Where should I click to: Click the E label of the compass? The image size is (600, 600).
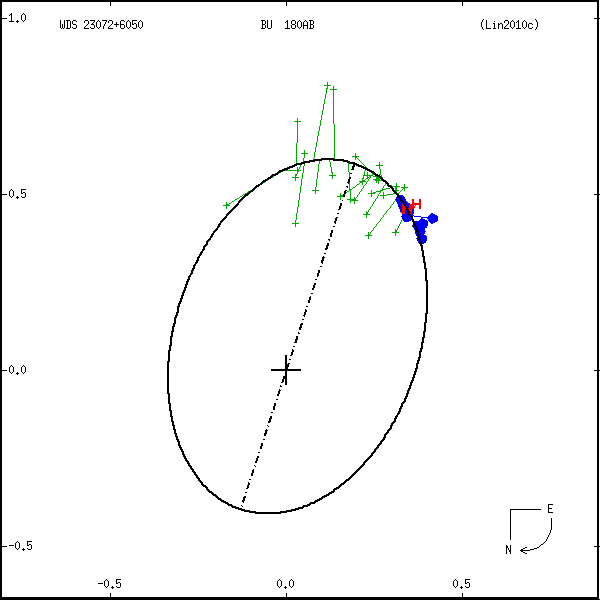[550, 509]
